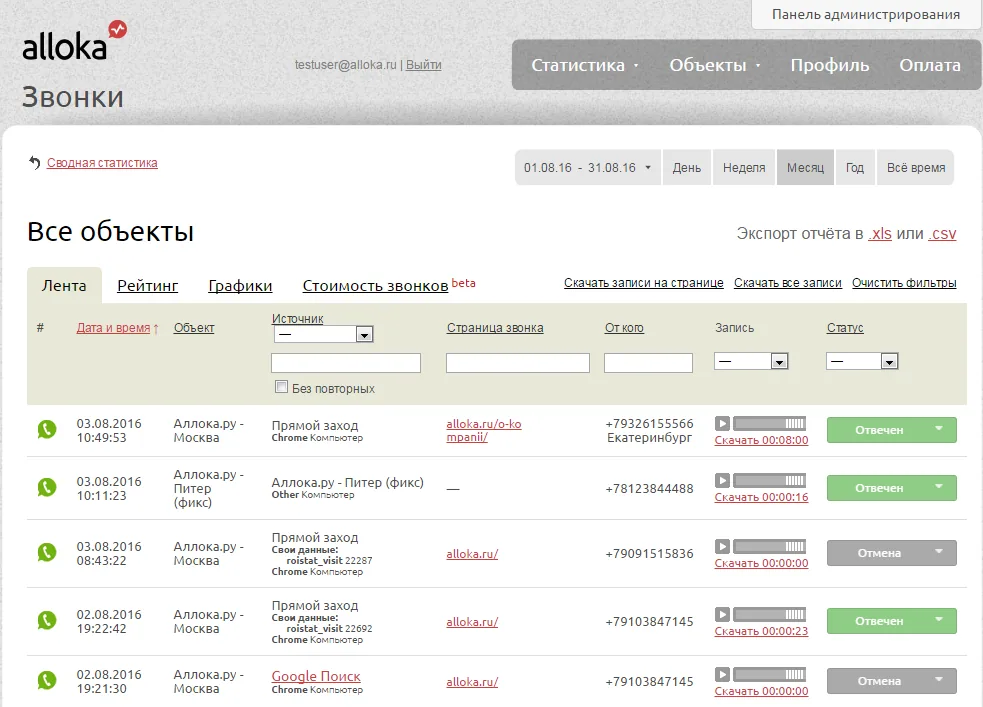Select the Лента tab
Screen dimensions: 983x707
pos(64,286)
